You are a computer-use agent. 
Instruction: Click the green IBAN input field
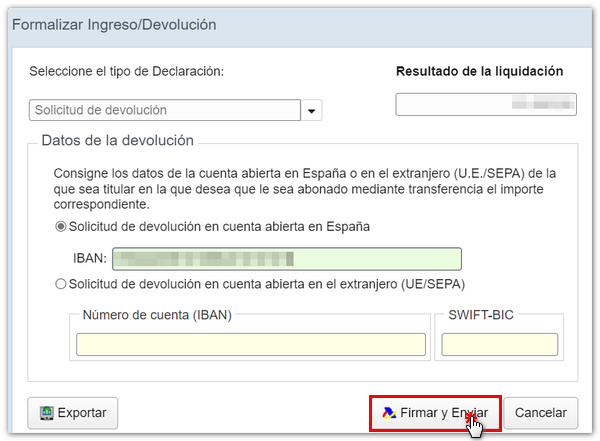coord(287,259)
